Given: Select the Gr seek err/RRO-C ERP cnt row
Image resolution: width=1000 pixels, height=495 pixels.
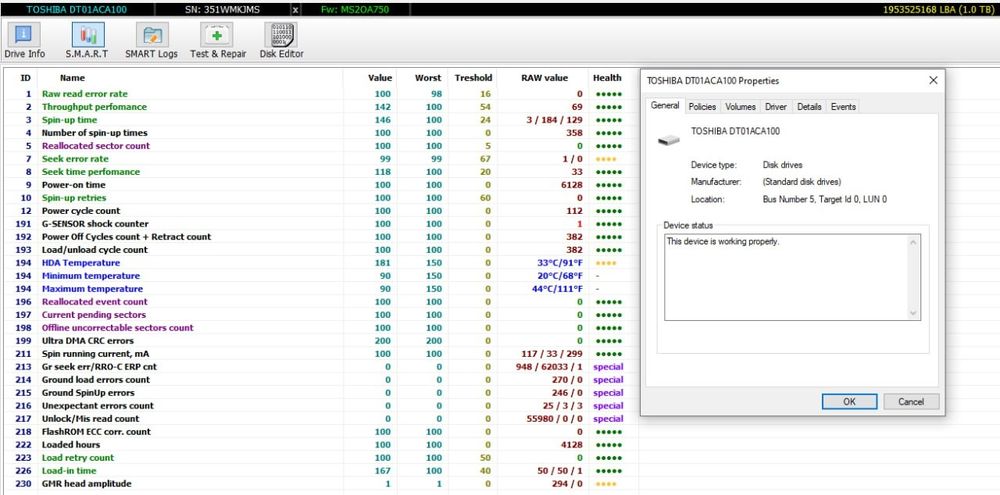Looking at the screenshot, I should pyautogui.click(x=321, y=367).
